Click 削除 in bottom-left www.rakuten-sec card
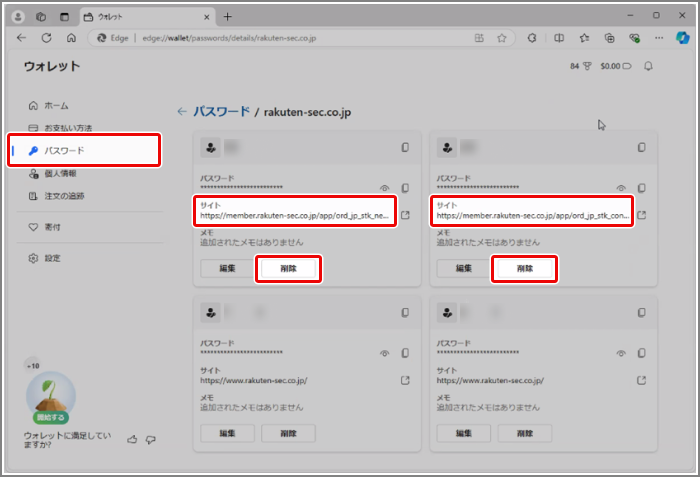This screenshot has width=700, height=477. pyautogui.click(x=288, y=433)
